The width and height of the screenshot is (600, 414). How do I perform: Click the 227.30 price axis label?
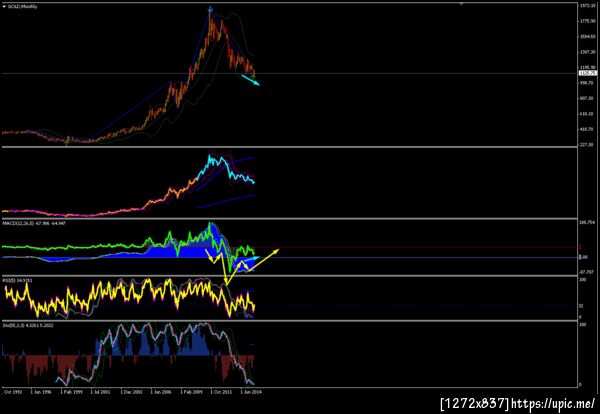tap(587, 145)
